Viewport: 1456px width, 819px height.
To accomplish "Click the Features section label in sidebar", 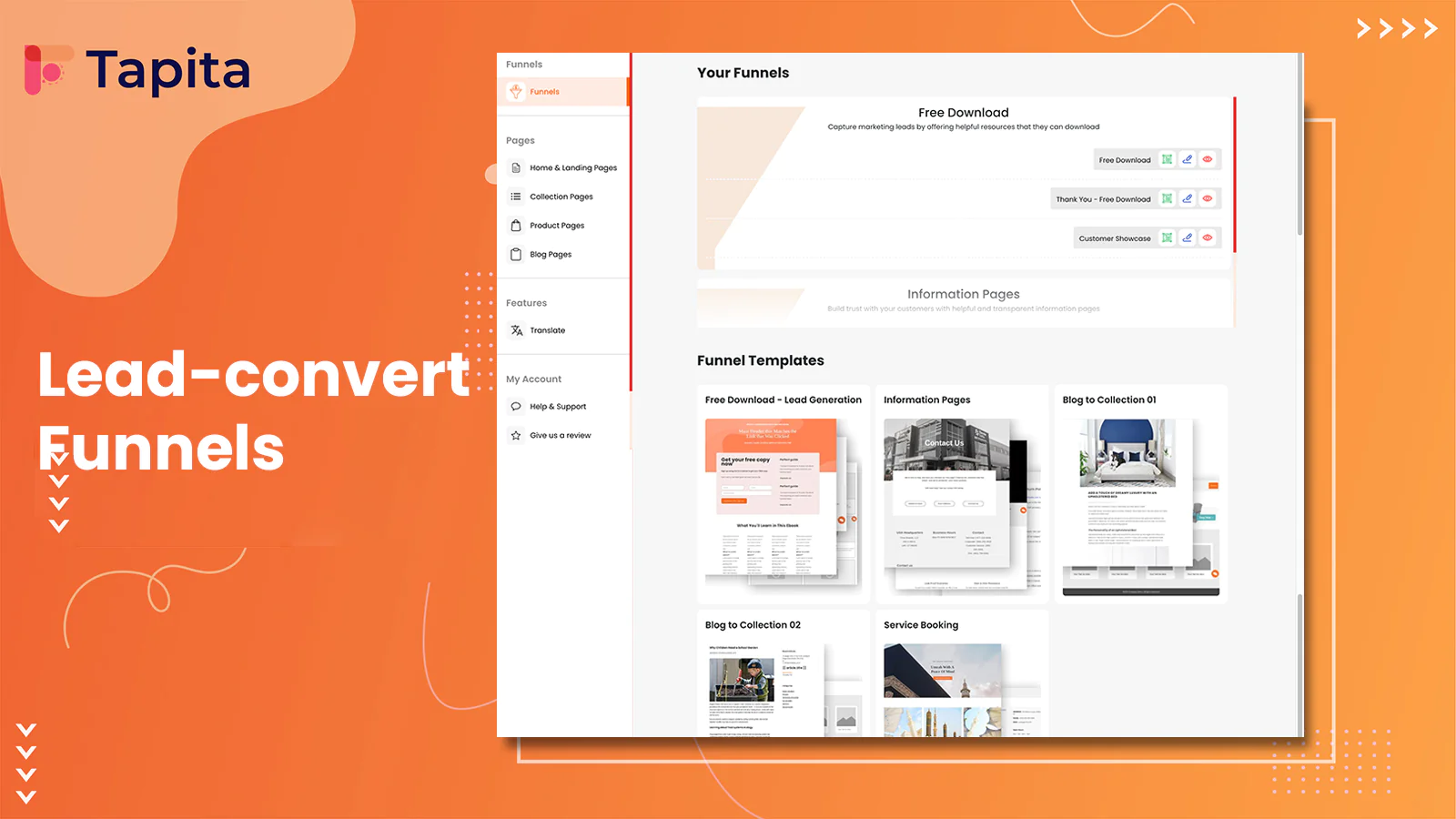I will tap(526, 303).
